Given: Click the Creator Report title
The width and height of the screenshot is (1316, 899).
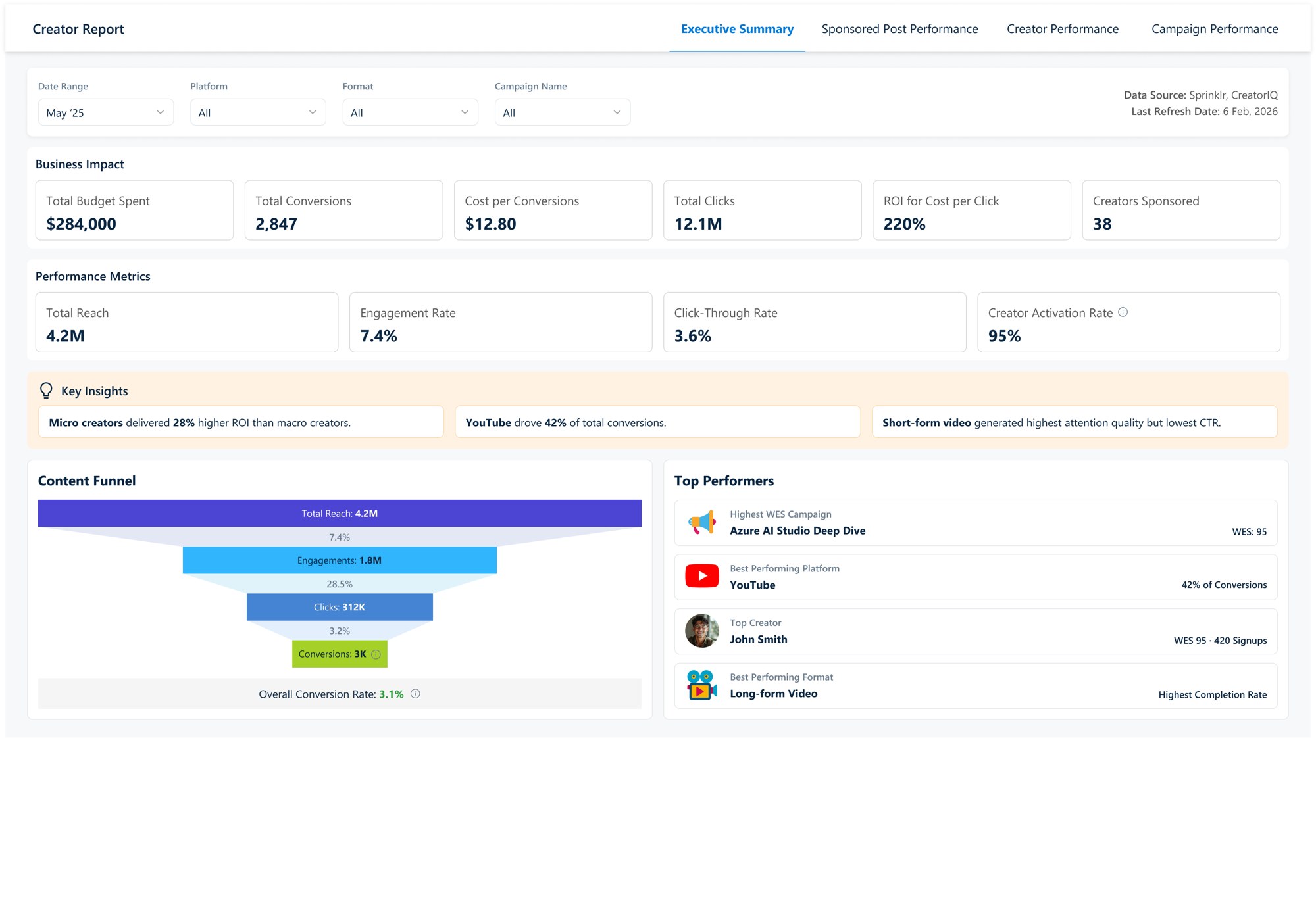Looking at the screenshot, I should [78, 29].
